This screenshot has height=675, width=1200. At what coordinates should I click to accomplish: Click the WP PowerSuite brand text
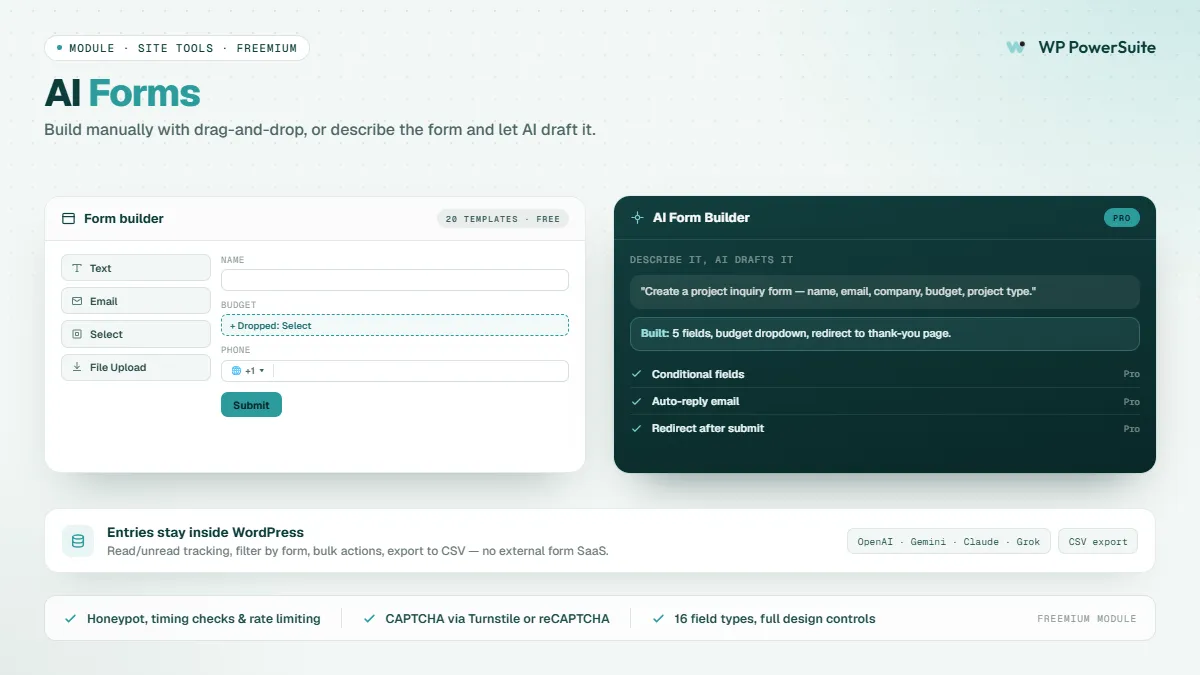pos(1097,47)
